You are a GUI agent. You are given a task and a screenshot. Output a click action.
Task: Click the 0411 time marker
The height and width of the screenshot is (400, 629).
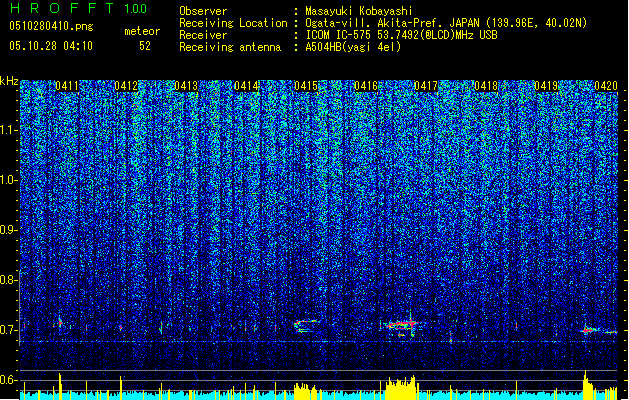click(x=67, y=86)
